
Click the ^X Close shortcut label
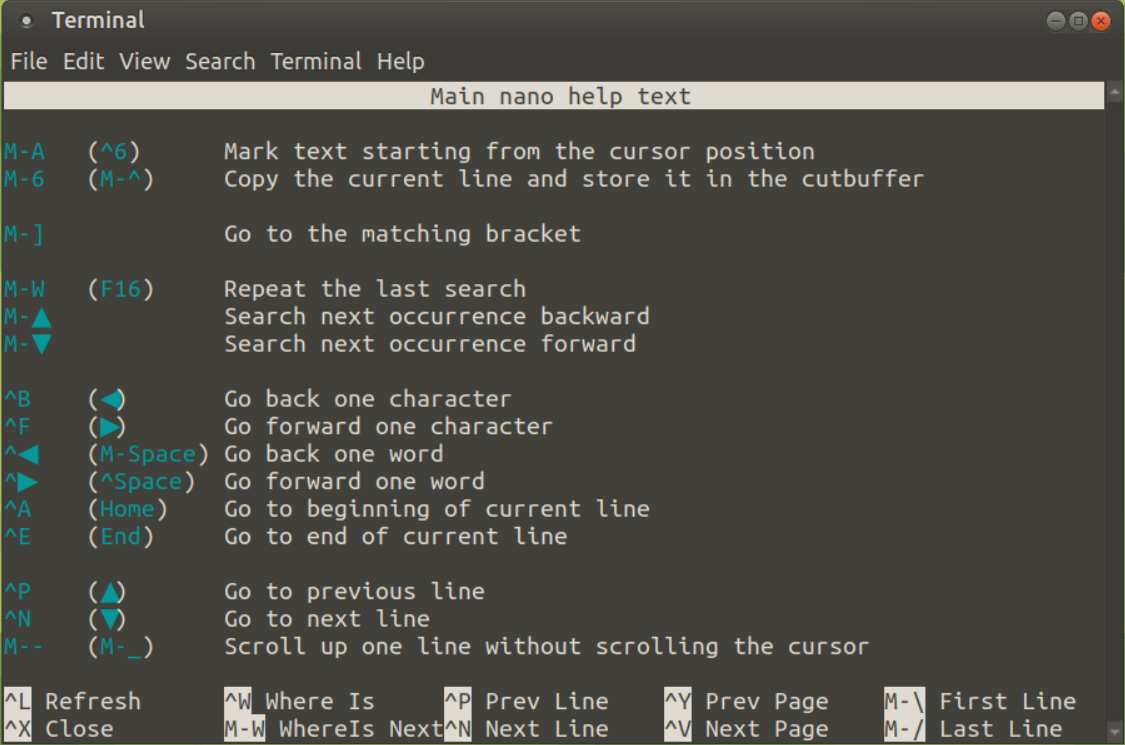click(59, 729)
